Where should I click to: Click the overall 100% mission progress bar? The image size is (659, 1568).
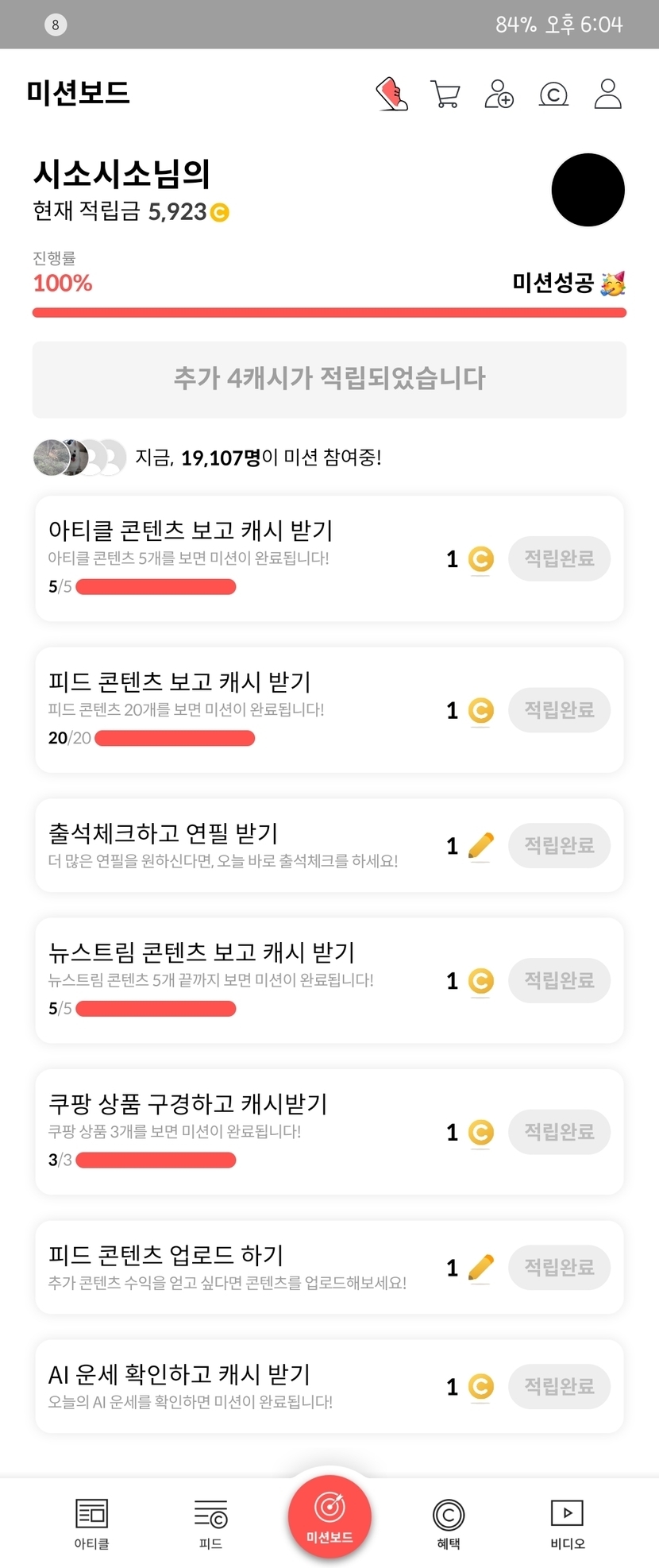point(329,312)
